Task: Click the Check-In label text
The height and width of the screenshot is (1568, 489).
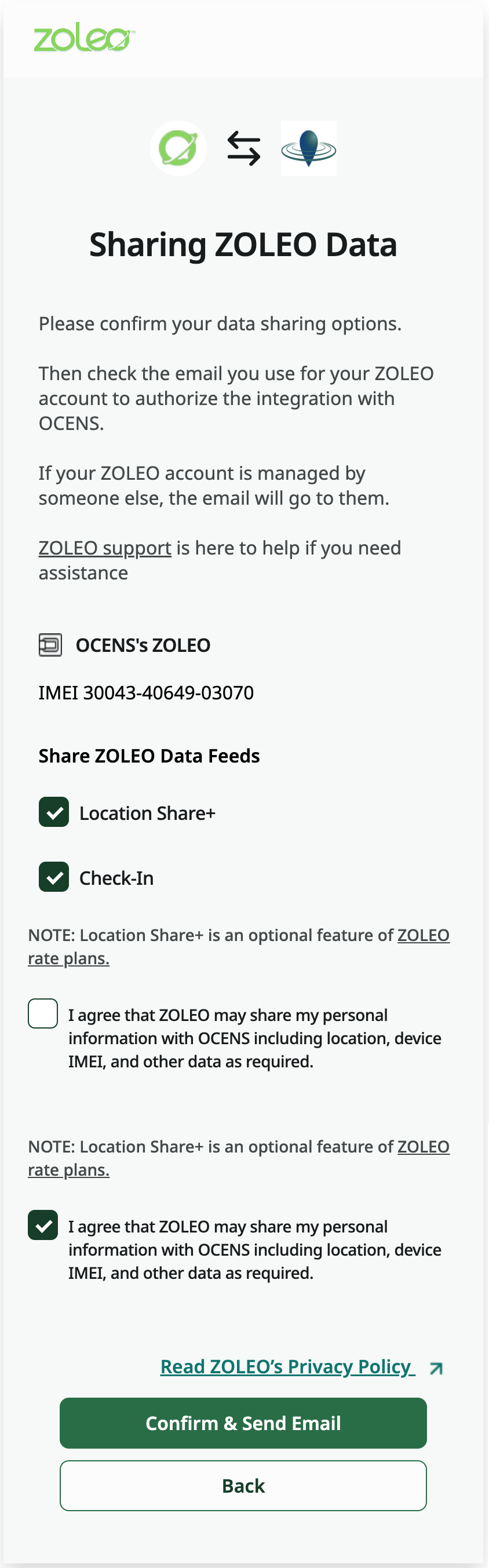Action: (116, 878)
